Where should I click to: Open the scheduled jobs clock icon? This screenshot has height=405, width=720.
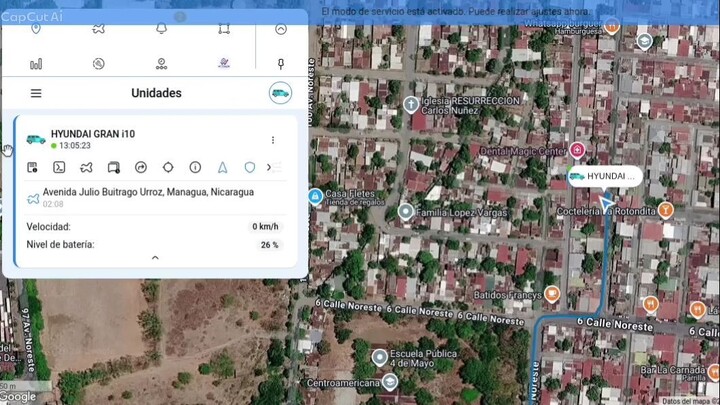click(161, 64)
